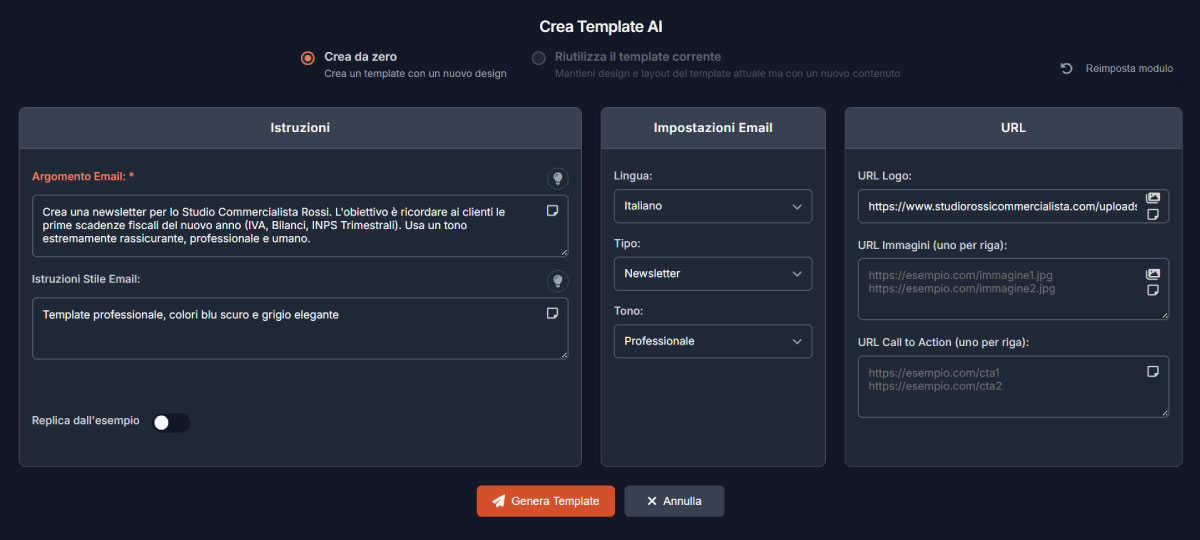This screenshot has width=1200, height=540.
Task: Click the Annulla button
Action: 674,501
